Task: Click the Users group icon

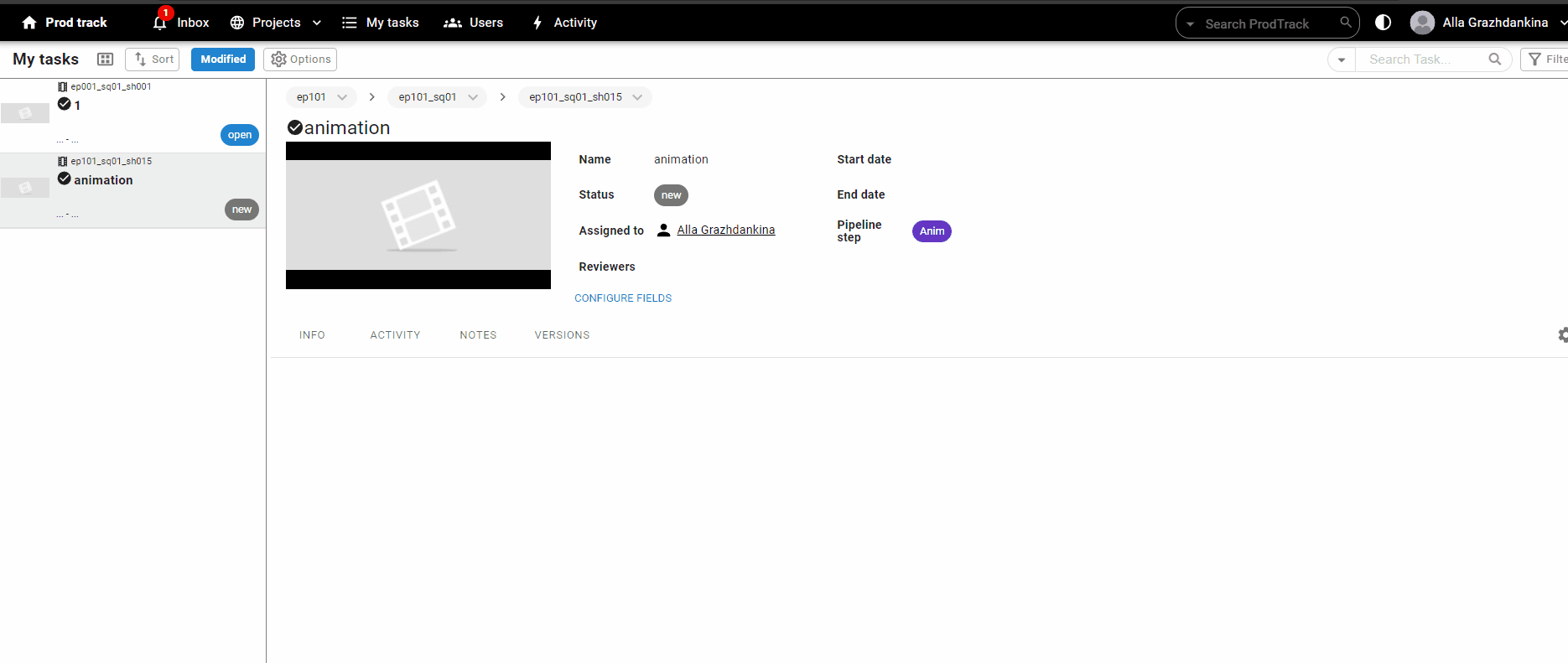Action: tap(453, 23)
